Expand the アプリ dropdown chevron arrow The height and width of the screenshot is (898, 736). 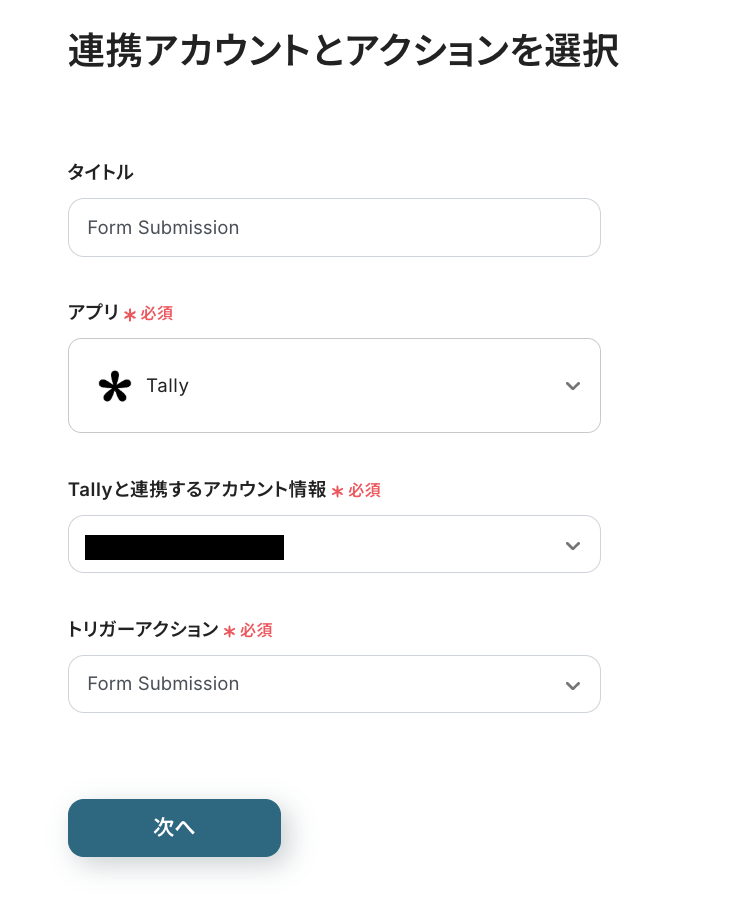(x=572, y=386)
